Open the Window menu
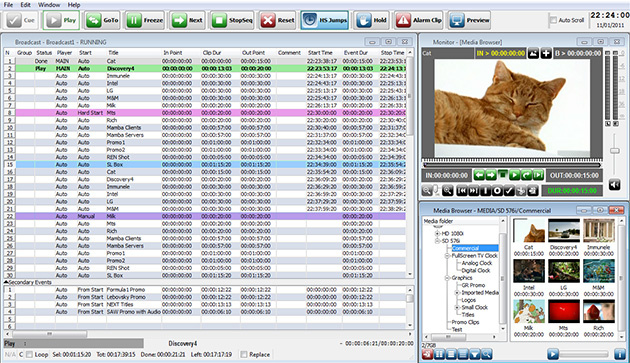 coord(49,5)
